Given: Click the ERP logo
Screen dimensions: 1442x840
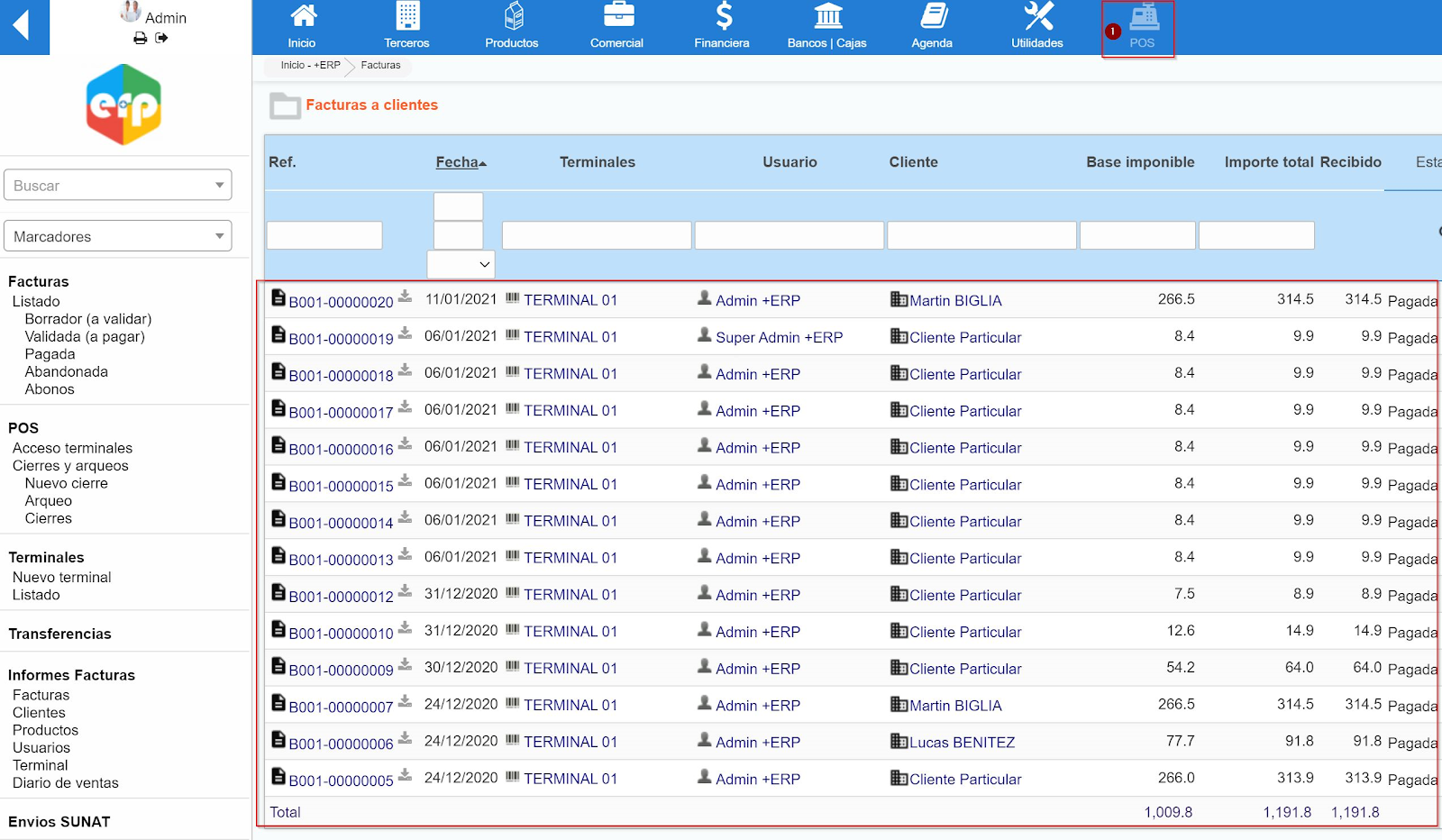Looking at the screenshot, I should (124, 105).
